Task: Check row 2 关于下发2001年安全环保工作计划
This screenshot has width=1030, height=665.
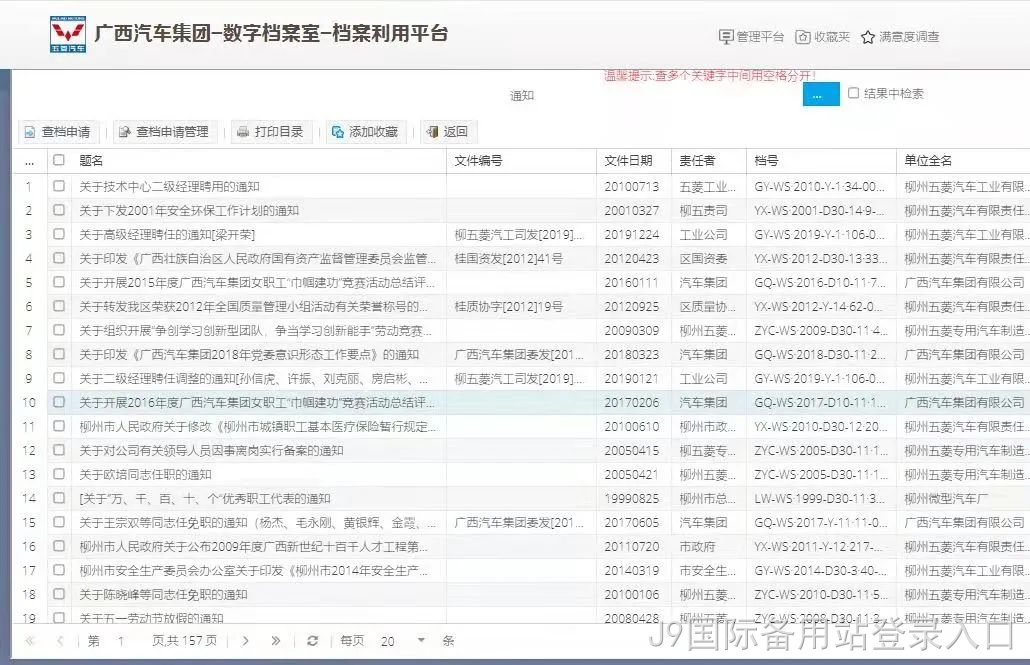Action: (x=59, y=210)
